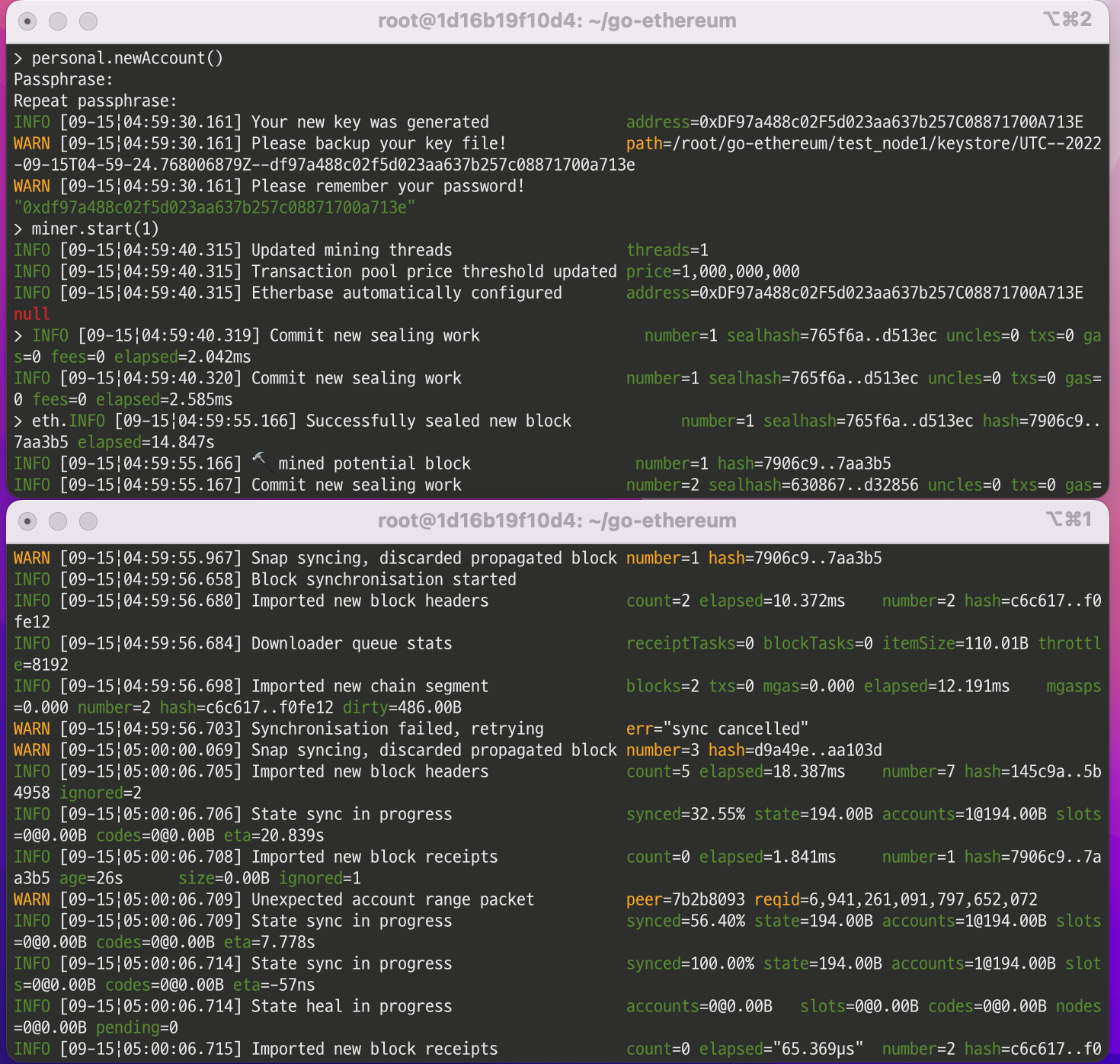This screenshot has height=1064, width=1120.
Task: Click the red 'null' output
Action: [32, 314]
